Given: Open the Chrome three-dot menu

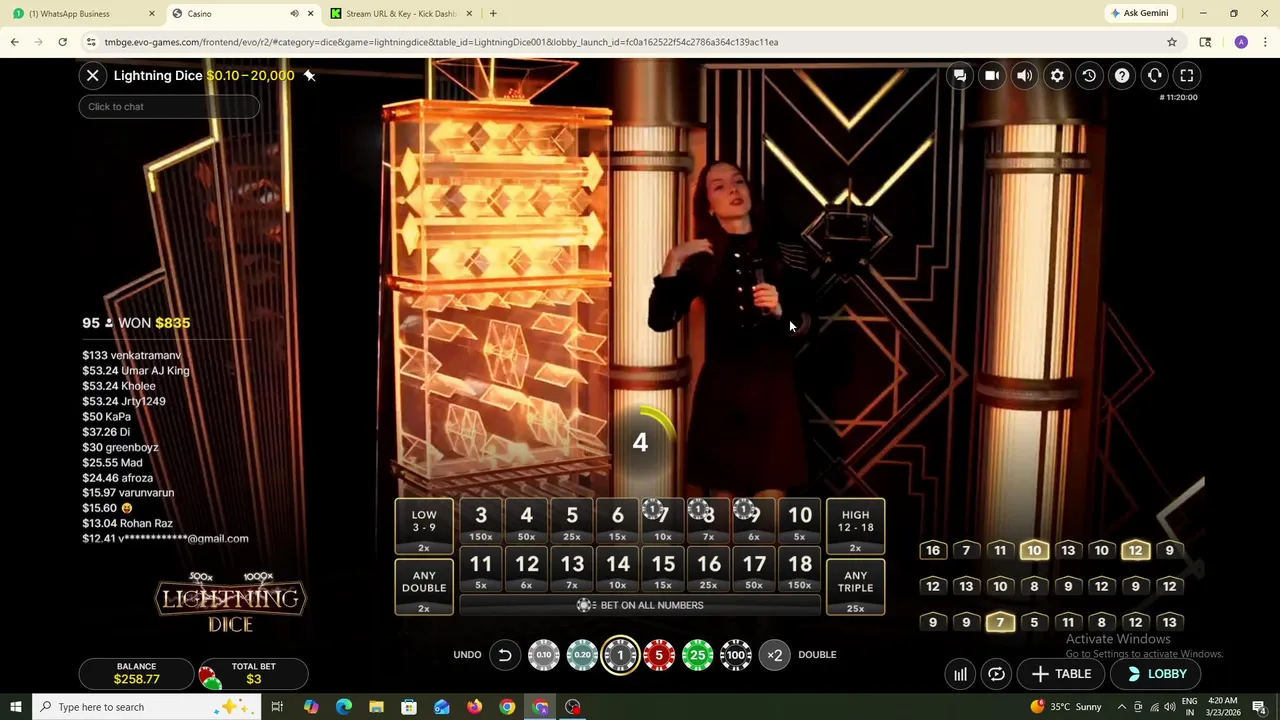Looking at the screenshot, I should (1266, 42).
